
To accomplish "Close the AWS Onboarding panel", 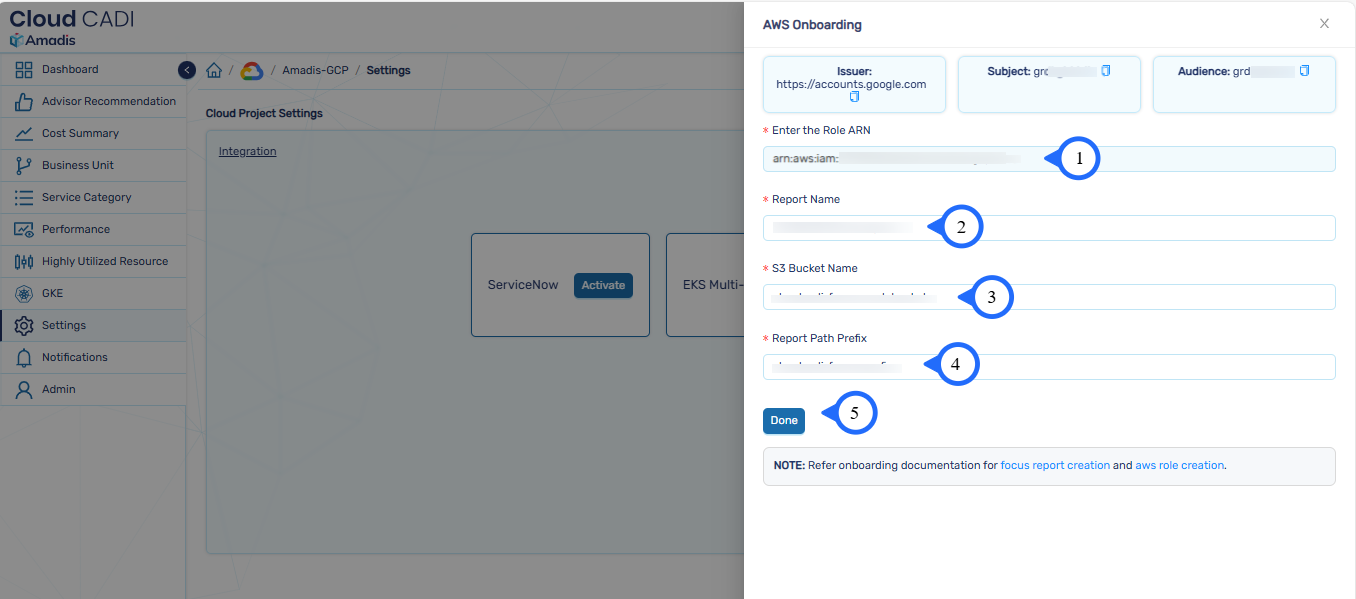I will pos(1324,24).
